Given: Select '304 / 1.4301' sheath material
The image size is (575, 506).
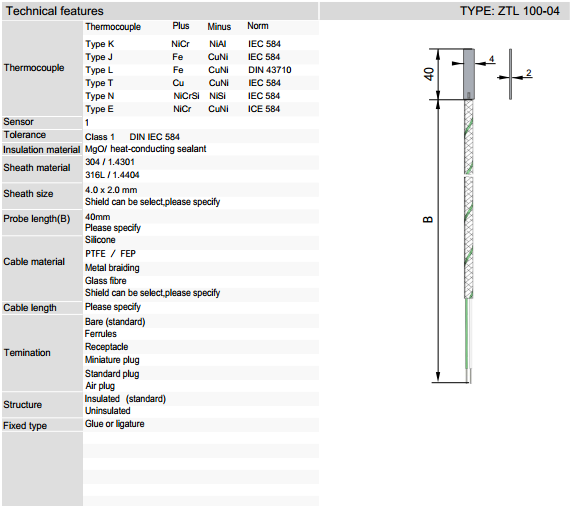Looking at the screenshot, I should 110,162.
